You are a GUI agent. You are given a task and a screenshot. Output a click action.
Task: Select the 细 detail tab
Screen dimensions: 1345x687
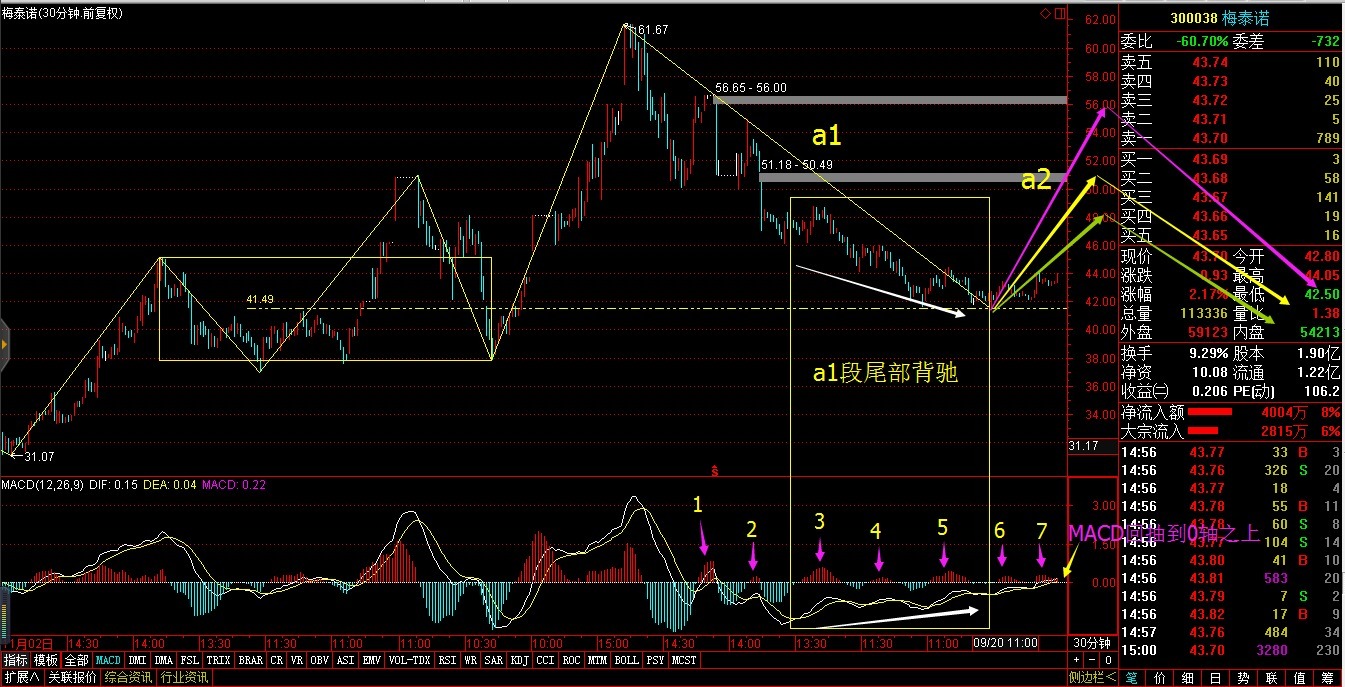1188,677
